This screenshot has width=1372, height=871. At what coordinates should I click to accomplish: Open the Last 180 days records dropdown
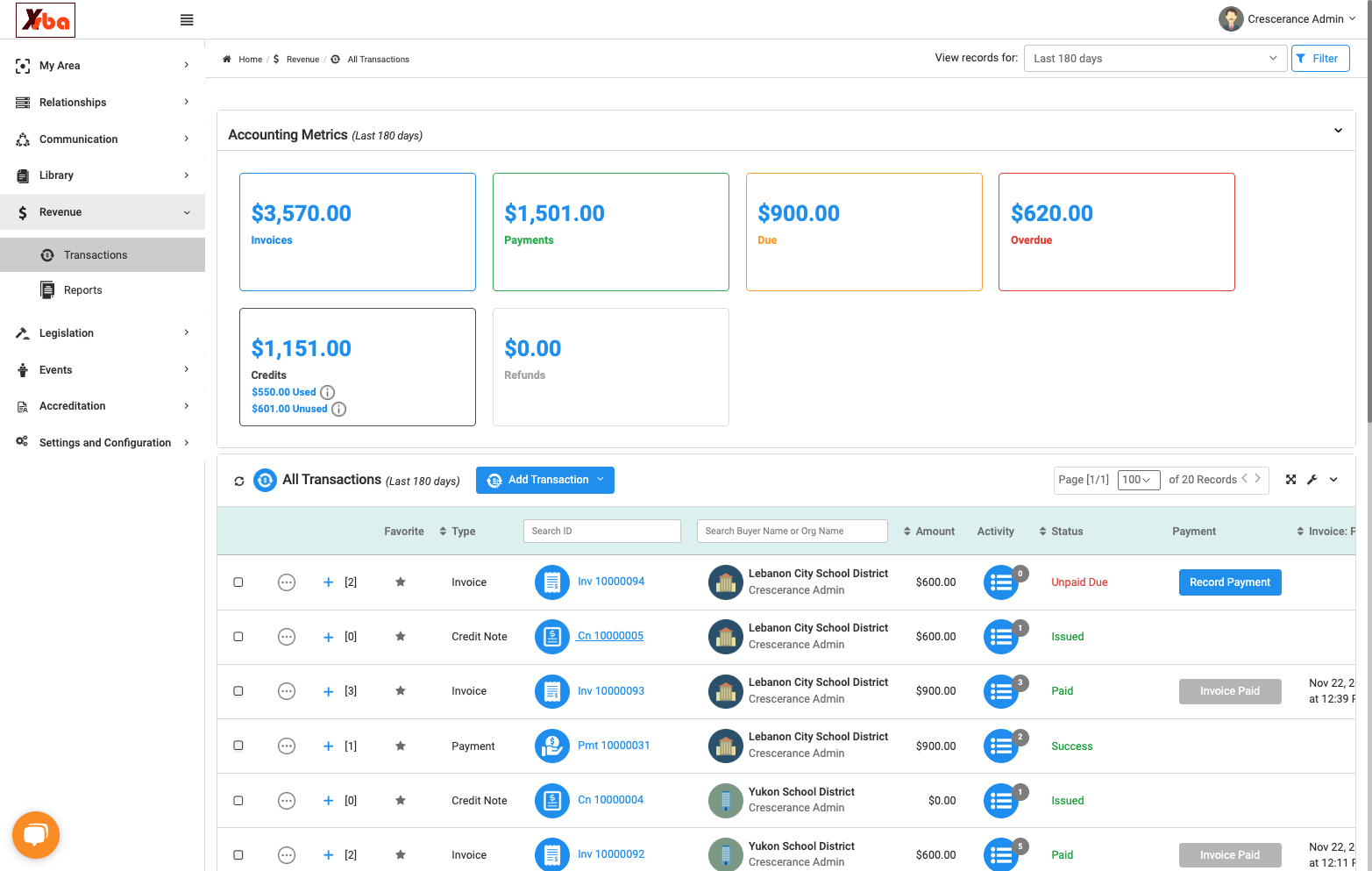tap(1155, 59)
